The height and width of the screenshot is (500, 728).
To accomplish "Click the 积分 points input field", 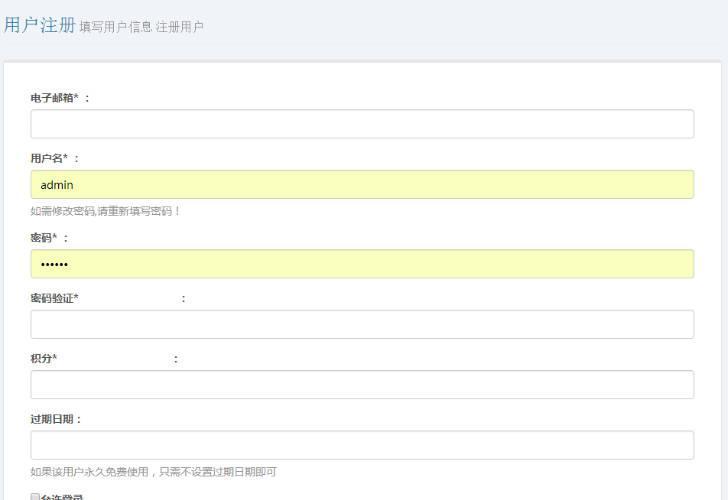I will click(x=362, y=385).
